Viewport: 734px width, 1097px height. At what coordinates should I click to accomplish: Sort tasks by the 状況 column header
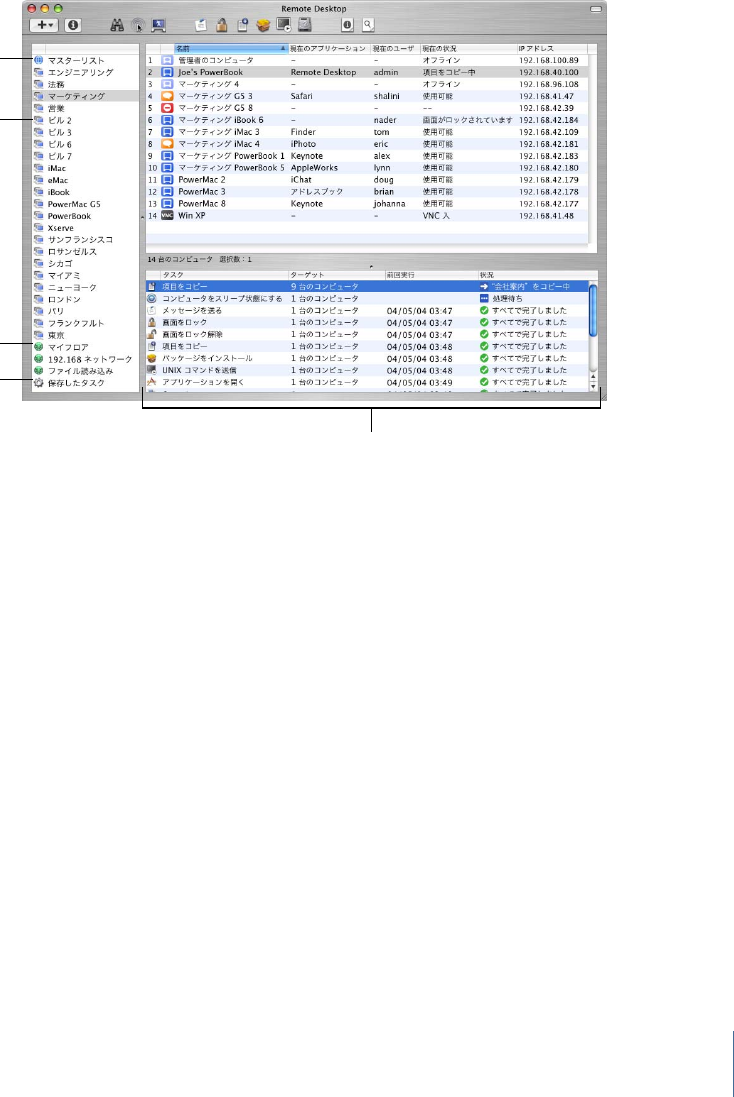pyautogui.click(x=537, y=275)
